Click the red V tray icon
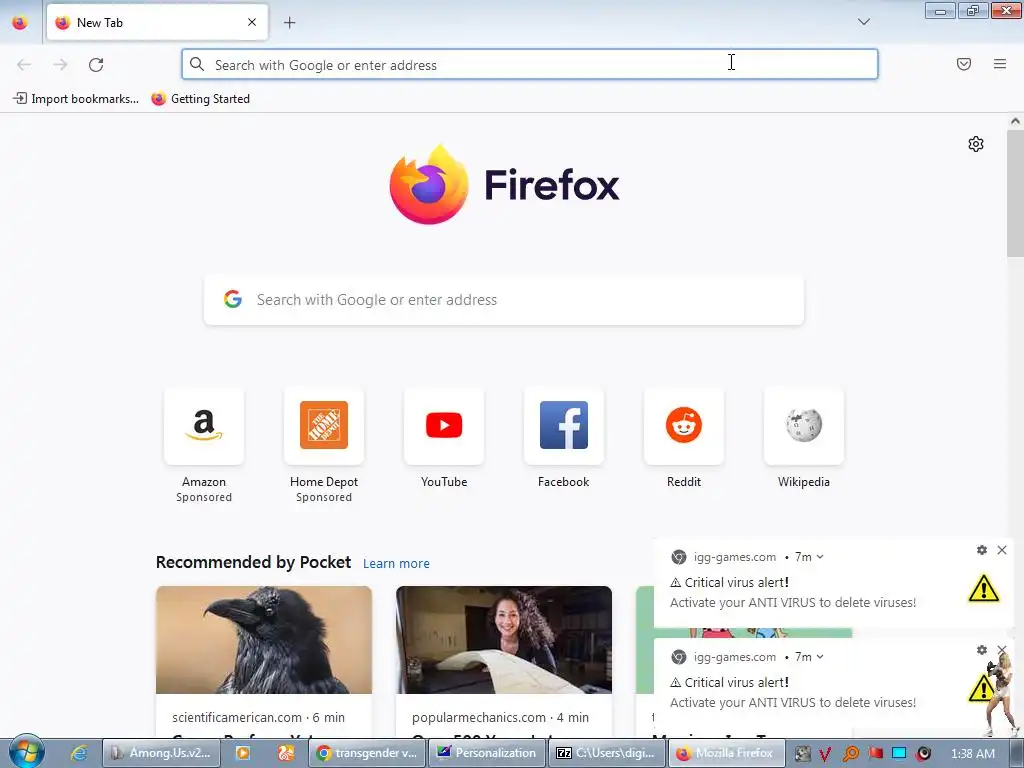 tap(825, 754)
